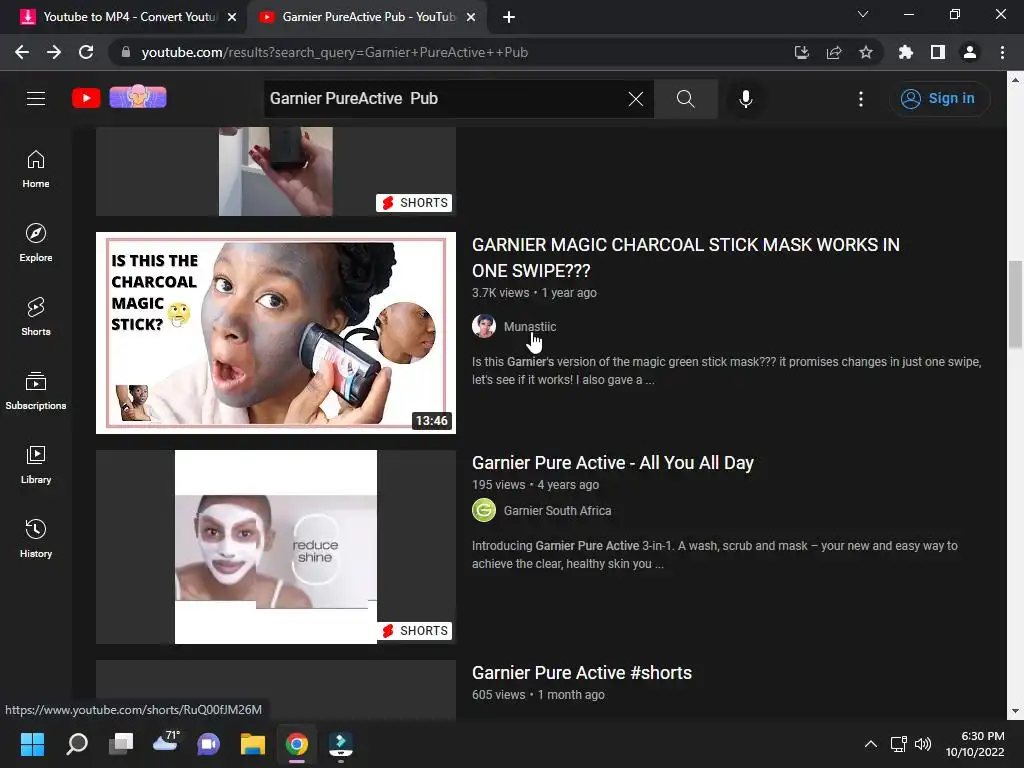Click the Garnier South Africa avatar
Viewport: 1024px width, 768px height.
(x=484, y=510)
